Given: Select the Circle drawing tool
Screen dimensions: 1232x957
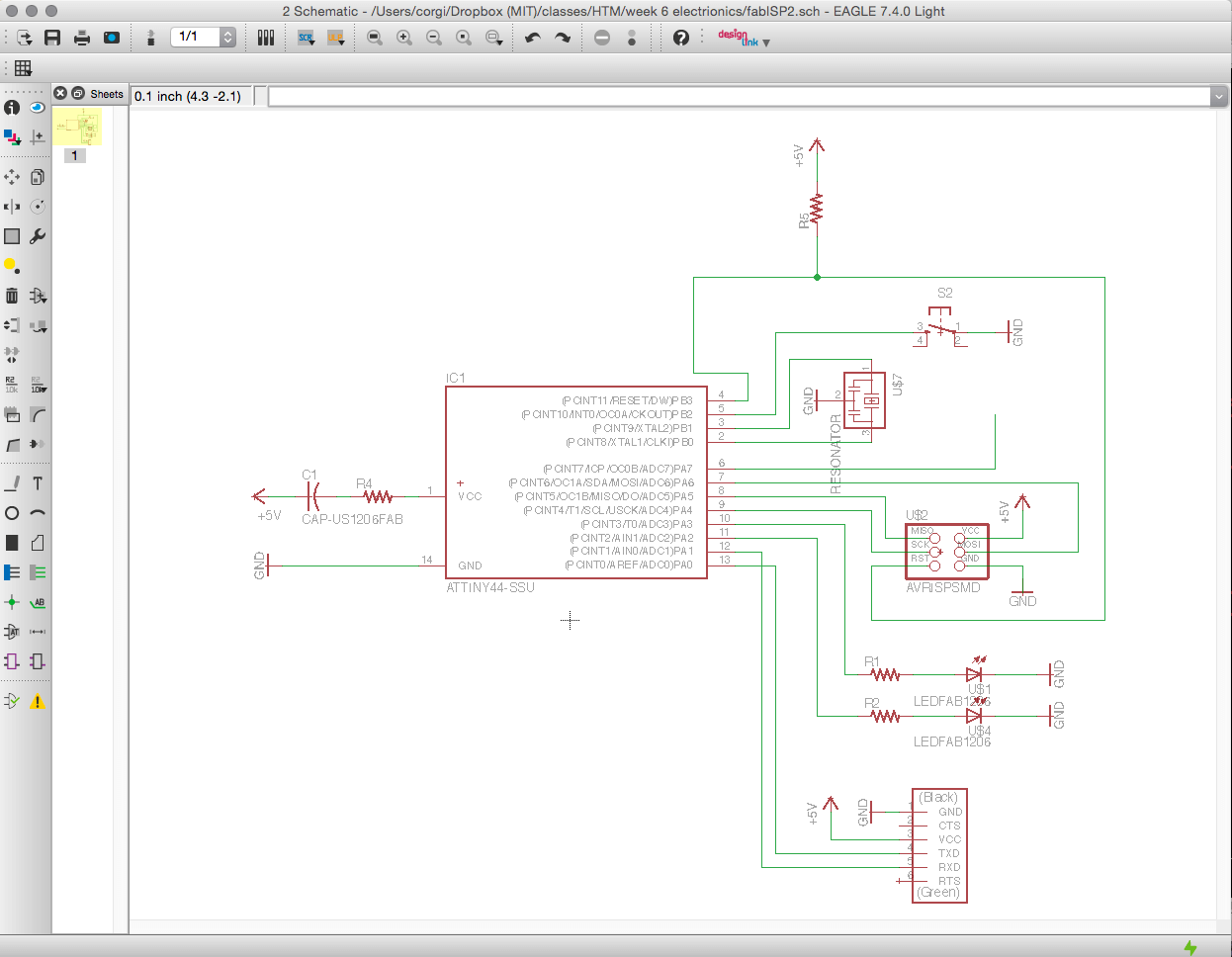Looking at the screenshot, I should (12, 513).
